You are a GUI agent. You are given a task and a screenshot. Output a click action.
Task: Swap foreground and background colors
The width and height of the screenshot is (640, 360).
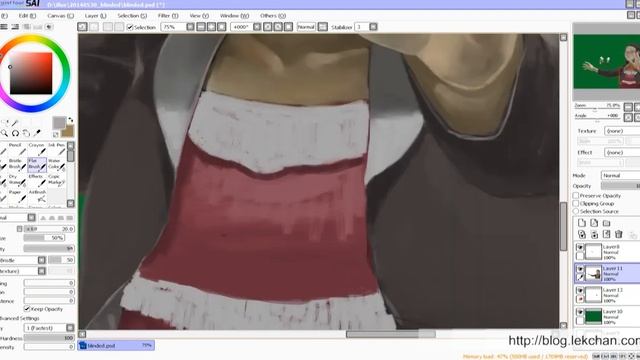pyautogui.click(x=71, y=120)
